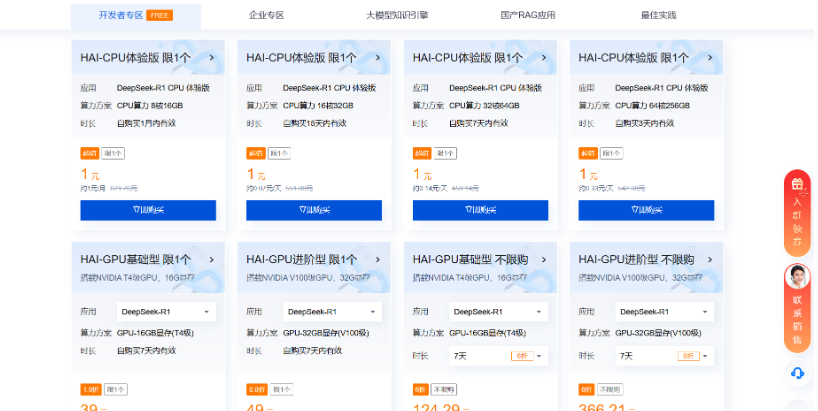Open 应用 dropdown in HAI-GPU基础型 不限购 card
Screen dimensions: 818x411
(499, 311)
